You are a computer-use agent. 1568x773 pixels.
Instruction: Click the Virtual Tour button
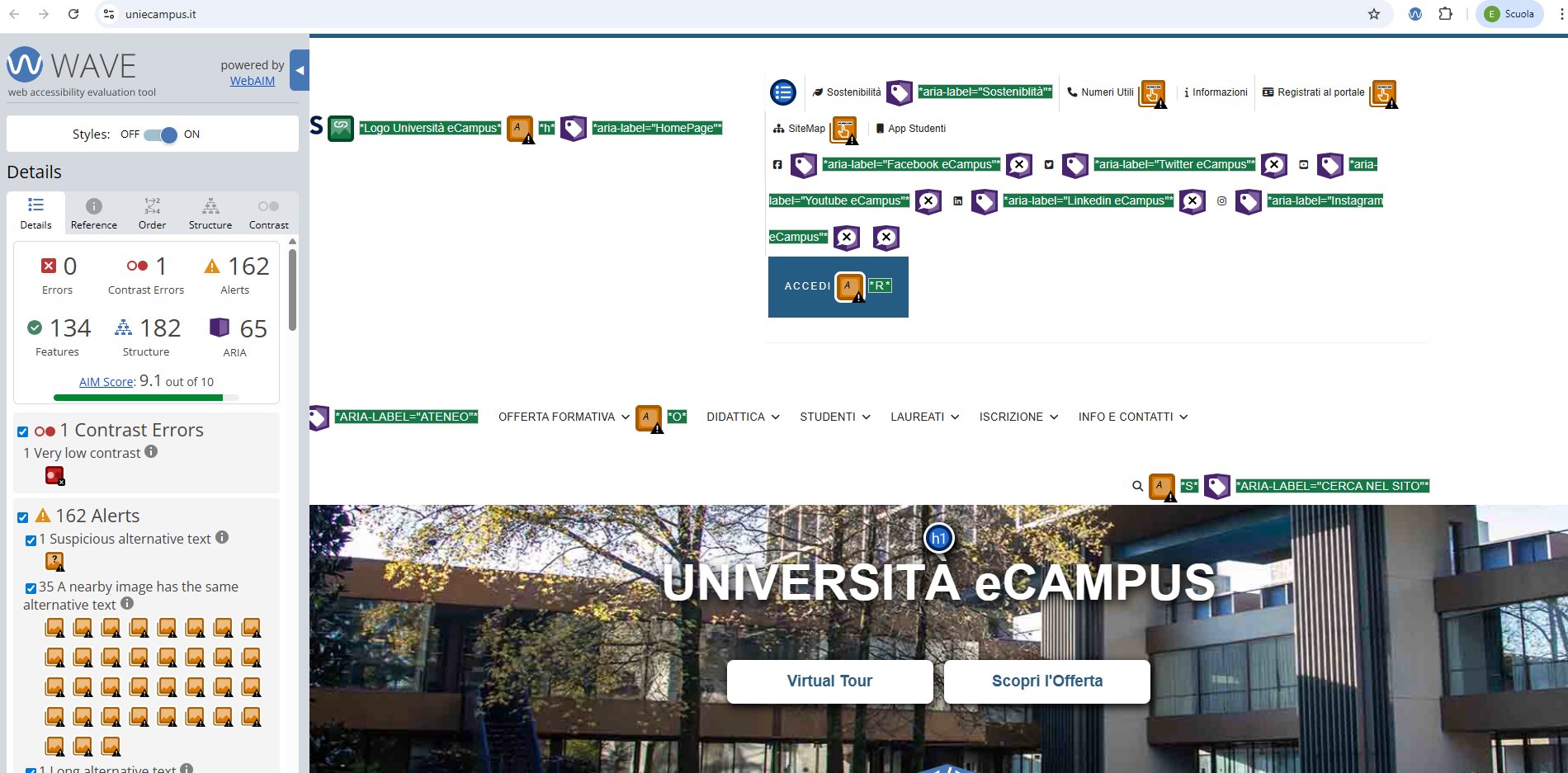tap(830, 681)
